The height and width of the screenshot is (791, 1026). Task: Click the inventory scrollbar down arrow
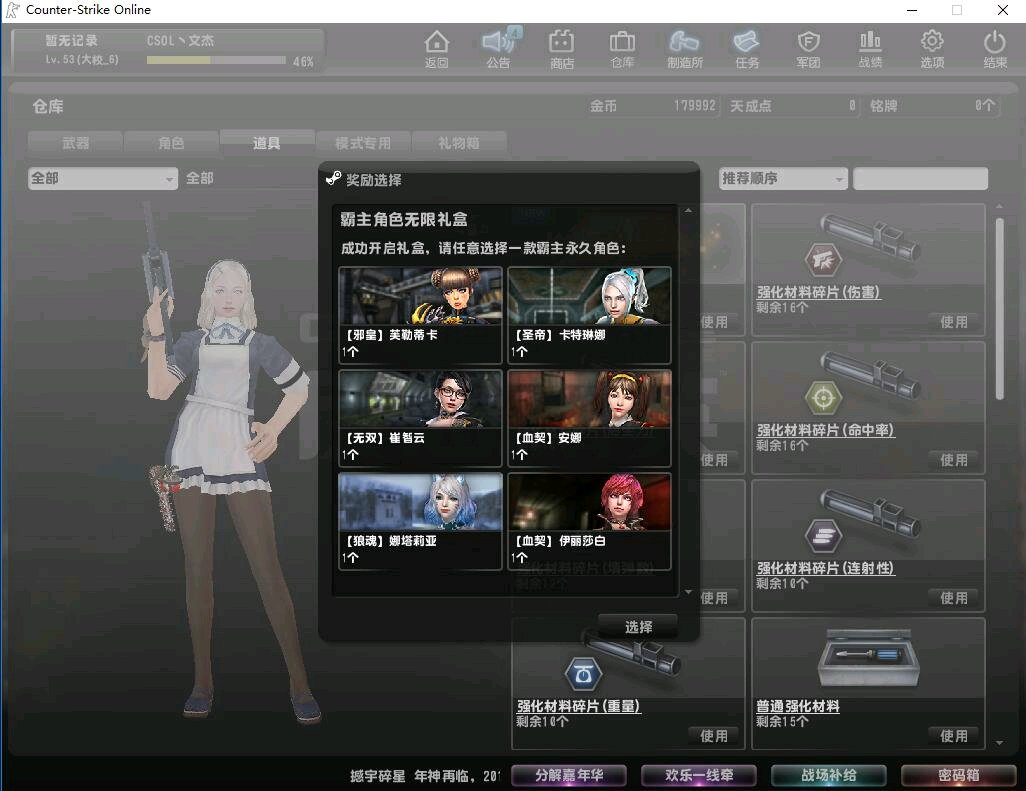[999, 743]
